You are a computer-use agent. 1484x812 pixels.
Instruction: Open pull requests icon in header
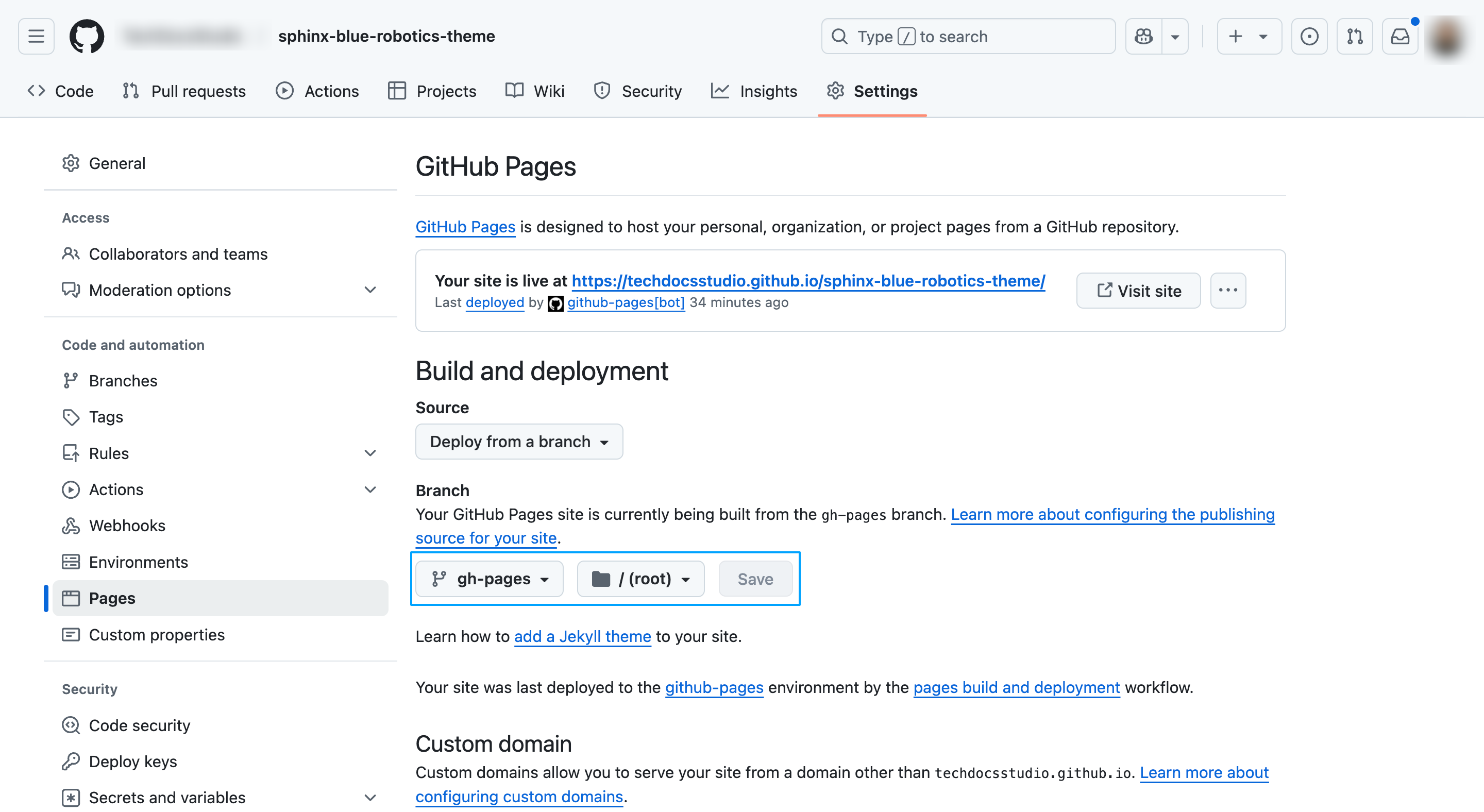coord(1354,36)
